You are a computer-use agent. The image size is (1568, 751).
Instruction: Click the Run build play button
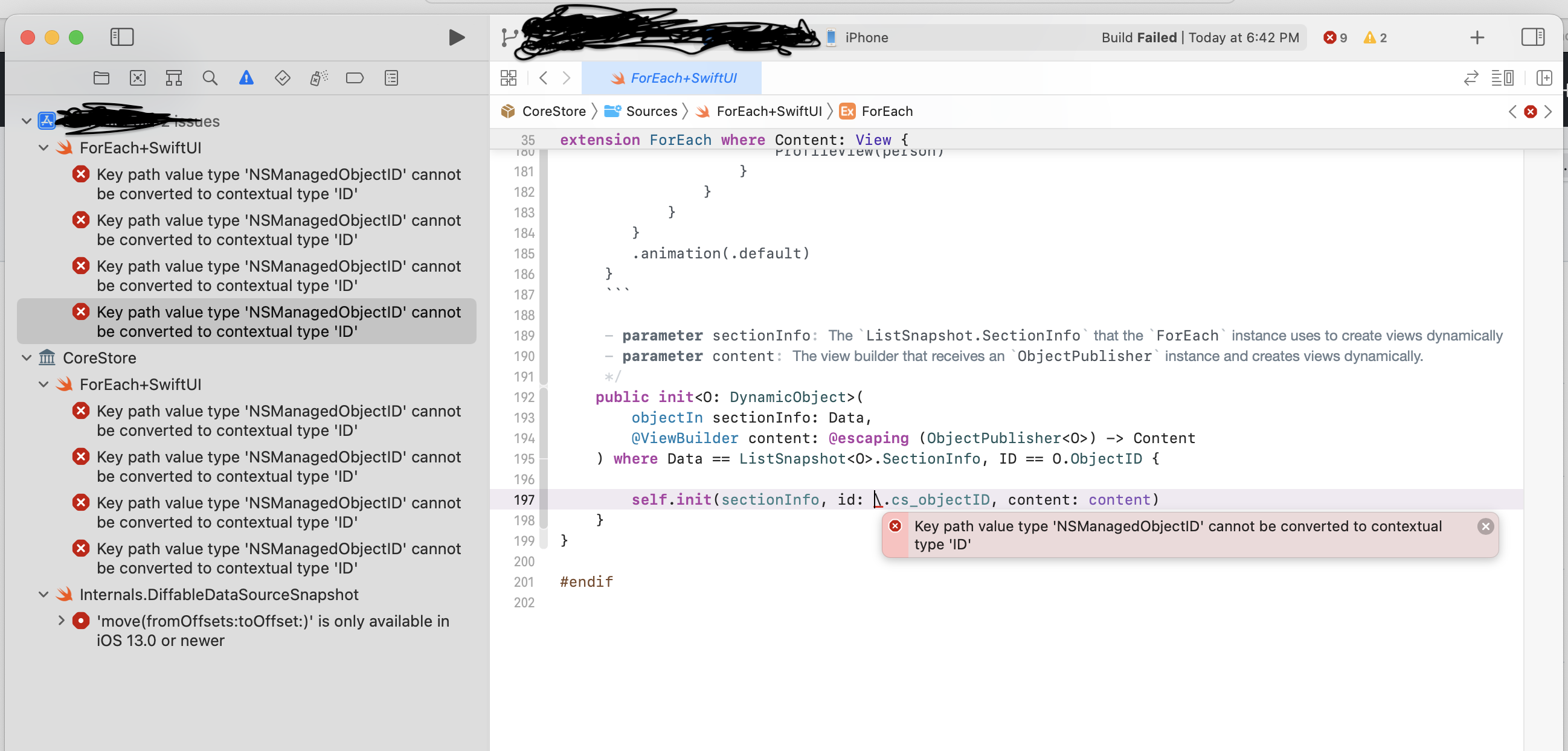(456, 38)
